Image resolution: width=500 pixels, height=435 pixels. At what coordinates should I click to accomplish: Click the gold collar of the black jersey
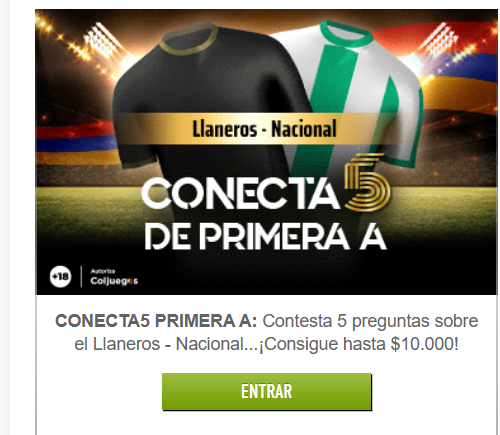click(189, 38)
